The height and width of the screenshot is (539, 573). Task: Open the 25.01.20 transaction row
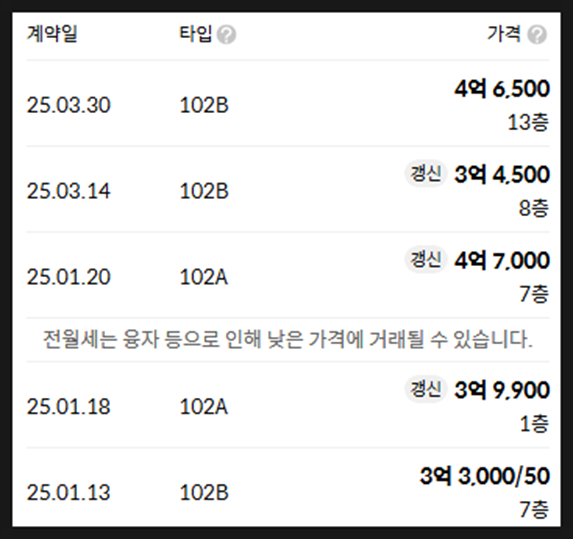point(288,275)
